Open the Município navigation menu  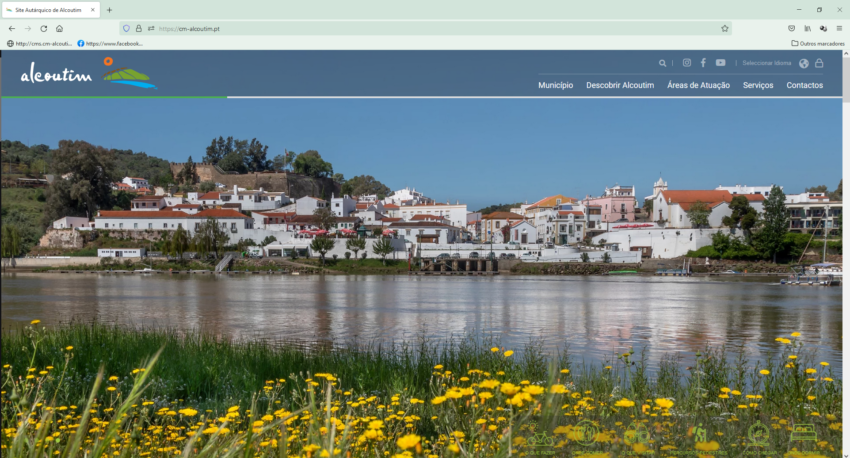pyautogui.click(x=556, y=85)
